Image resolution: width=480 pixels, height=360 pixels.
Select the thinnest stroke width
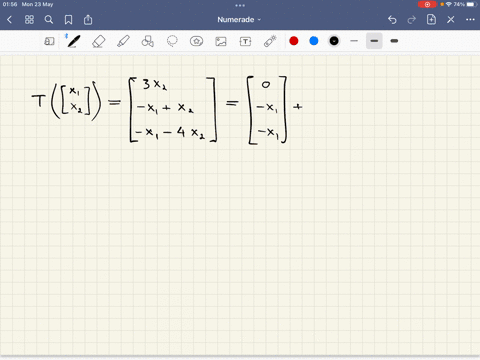[354, 41]
